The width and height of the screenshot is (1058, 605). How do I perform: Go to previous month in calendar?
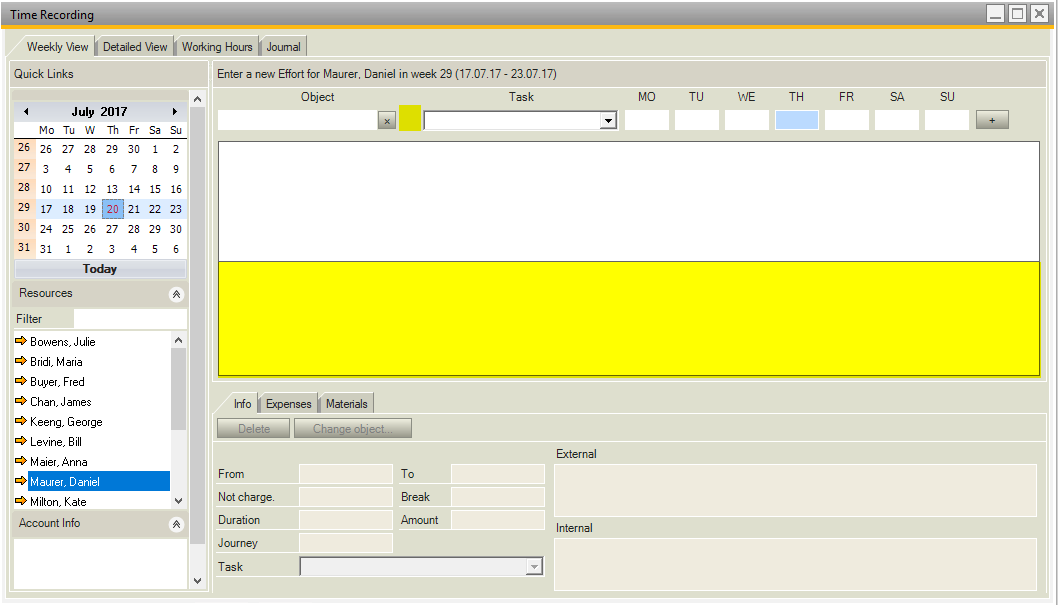click(x=26, y=111)
